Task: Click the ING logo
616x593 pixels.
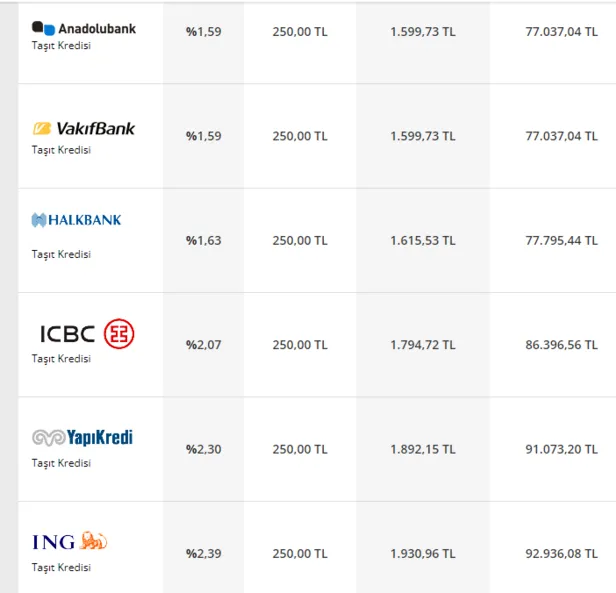Action: coord(70,542)
